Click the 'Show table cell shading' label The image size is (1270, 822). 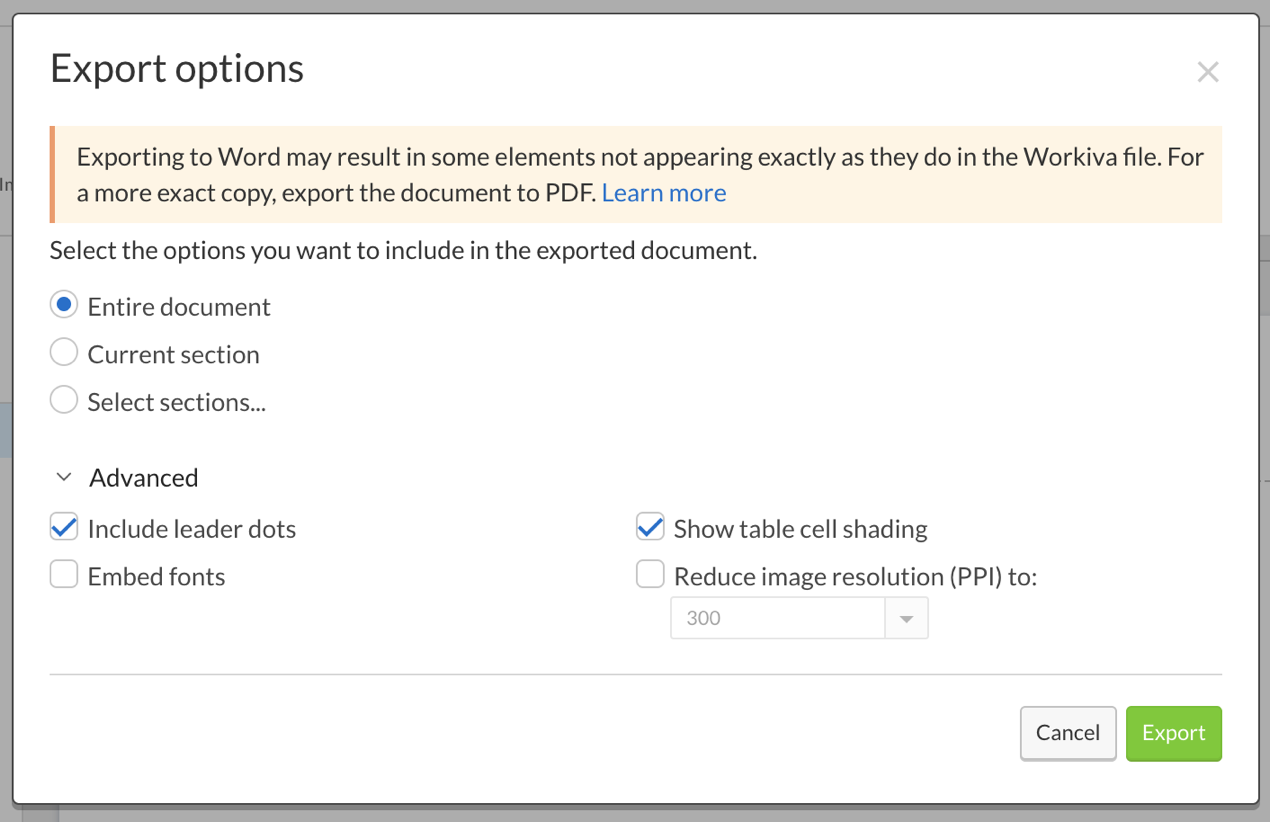click(x=800, y=529)
